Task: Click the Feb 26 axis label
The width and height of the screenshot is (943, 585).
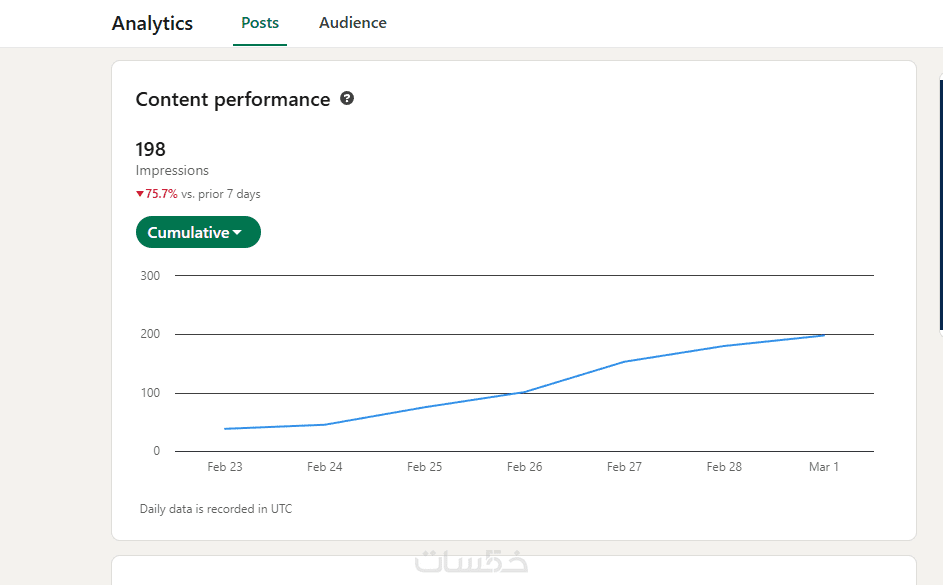Action: [x=524, y=467]
